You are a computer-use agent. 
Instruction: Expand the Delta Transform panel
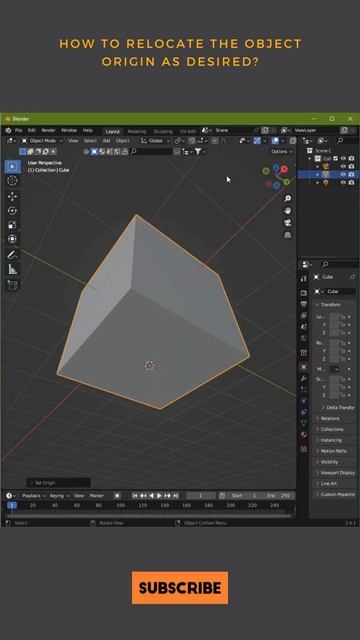point(338,408)
